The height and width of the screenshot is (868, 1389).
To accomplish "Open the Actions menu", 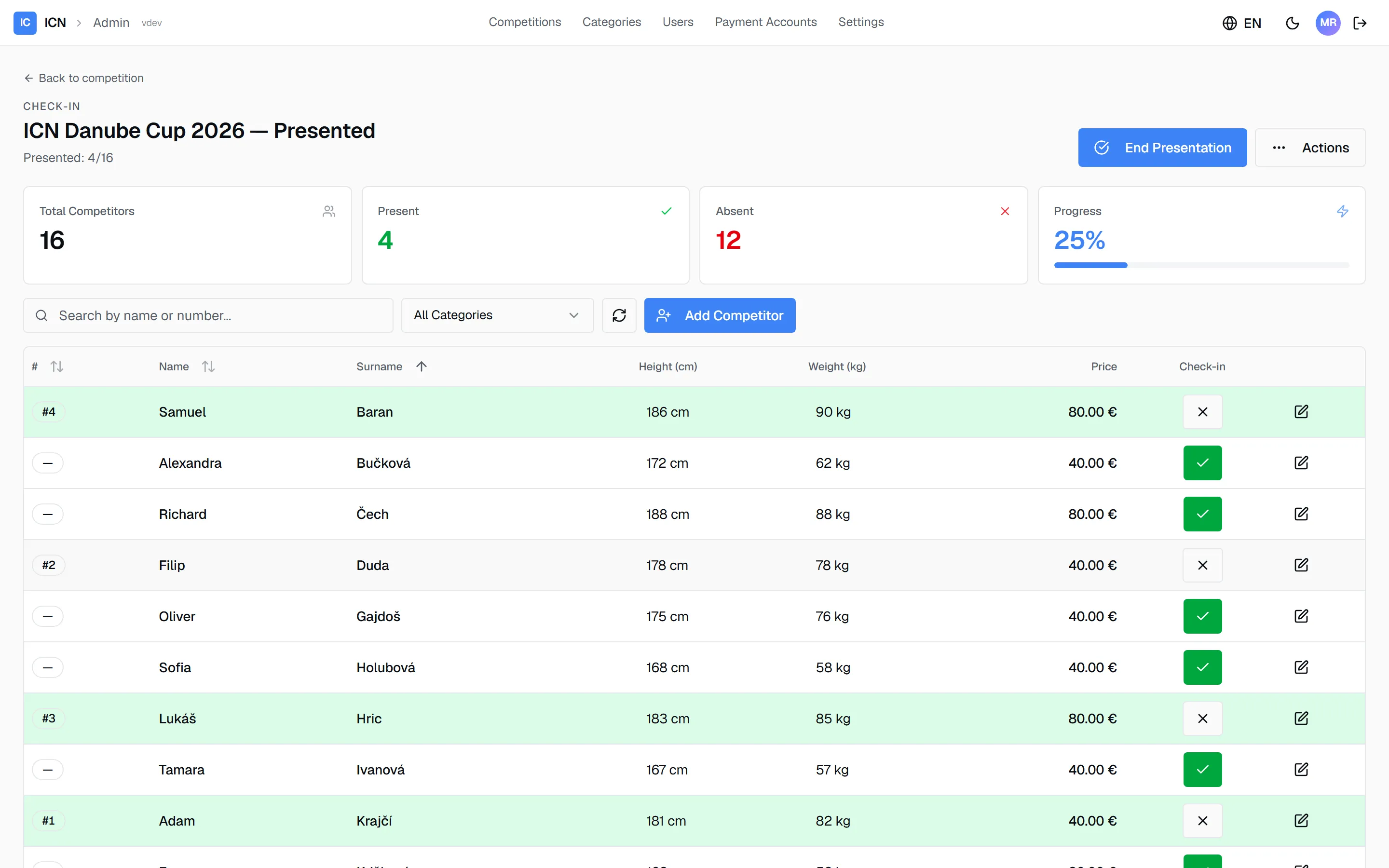I will click(x=1310, y=148).
